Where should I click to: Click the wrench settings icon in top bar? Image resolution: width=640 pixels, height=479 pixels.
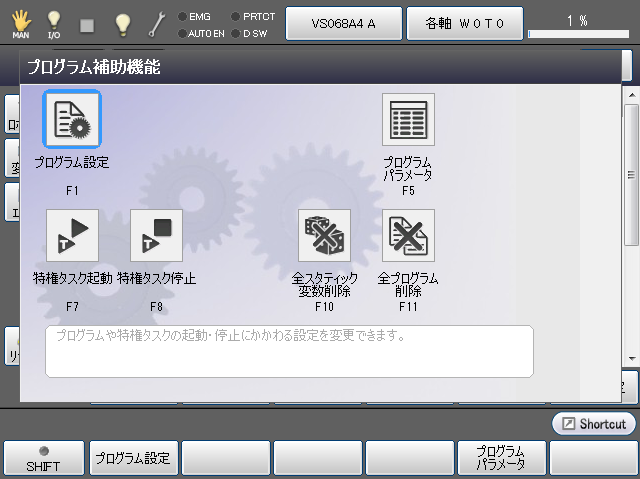pos(157,24)
